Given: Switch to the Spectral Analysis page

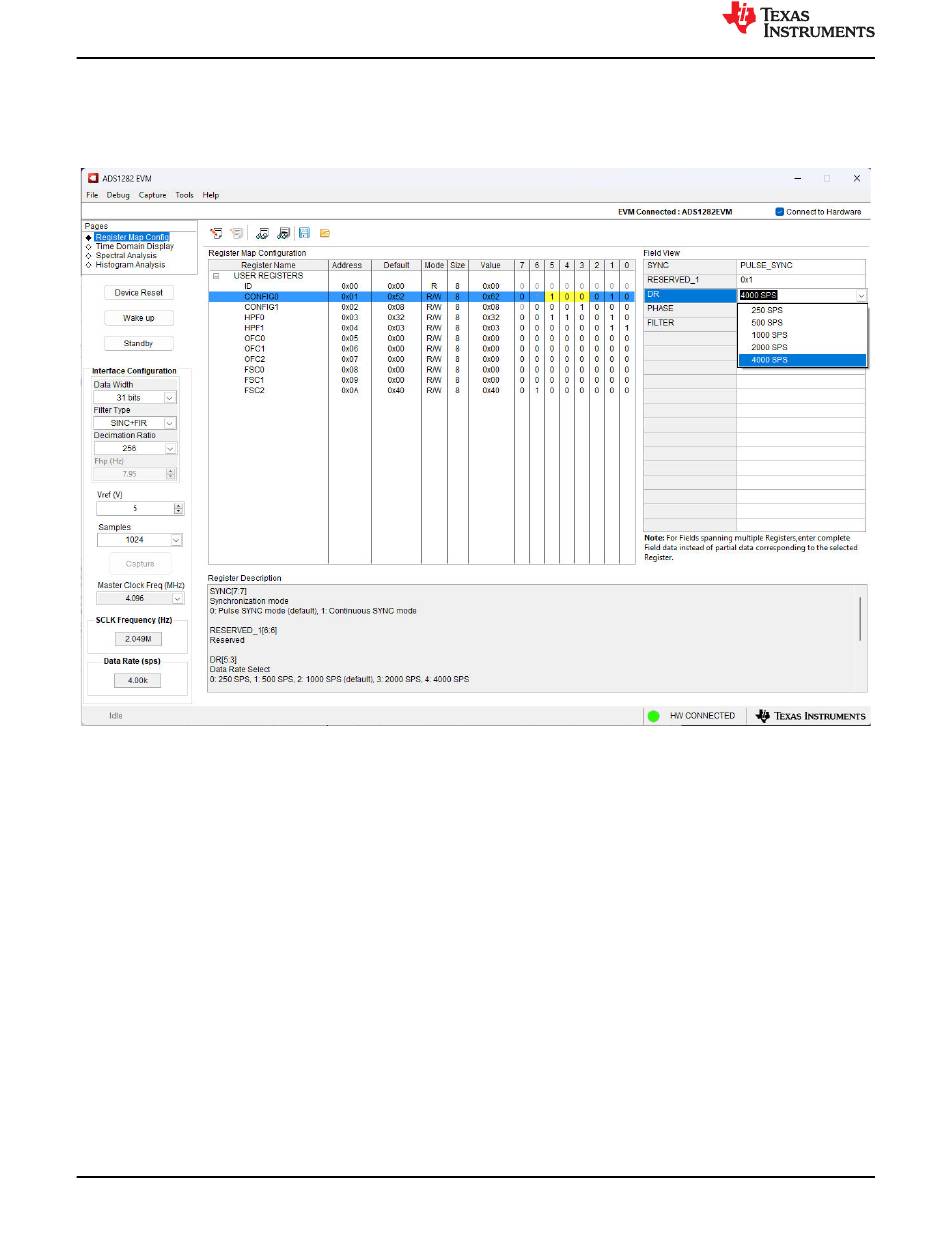Looking at the screenshot, I should pos(126,255).
